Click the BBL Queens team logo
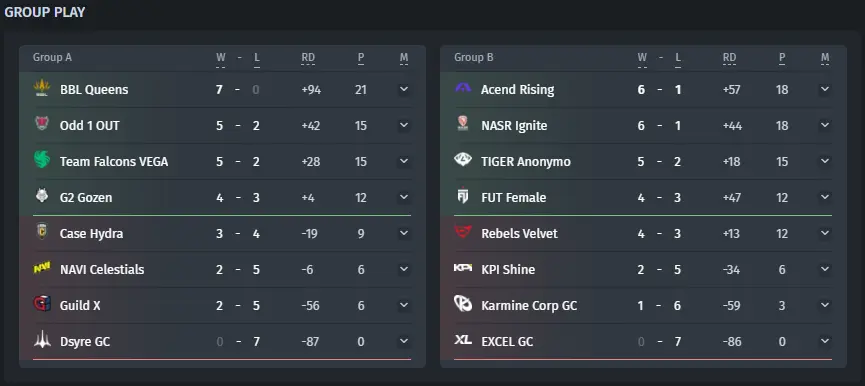 [42, 88]
